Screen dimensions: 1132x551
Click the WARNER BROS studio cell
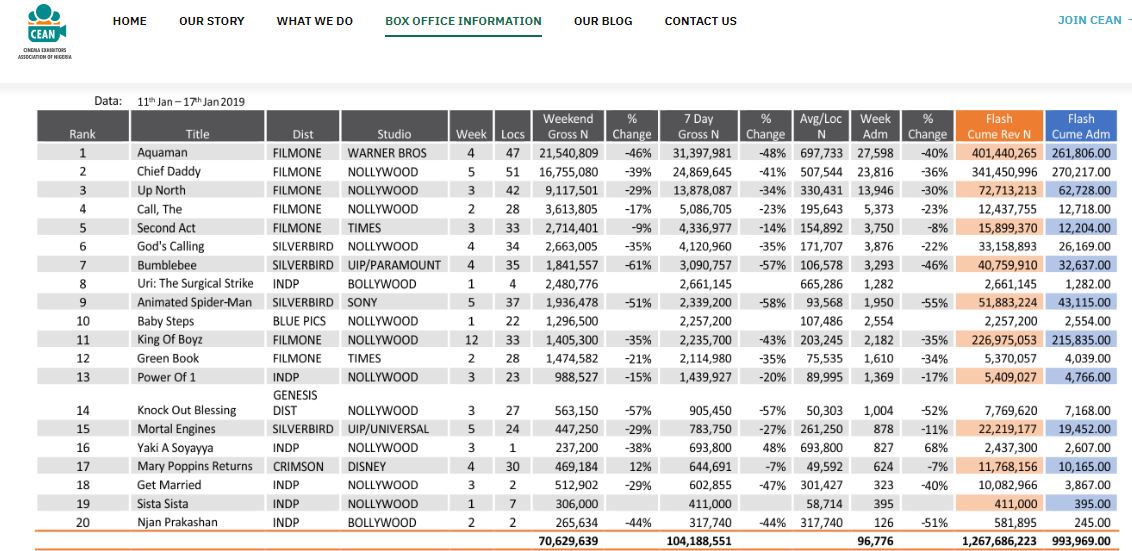click(x=387, y=153)
